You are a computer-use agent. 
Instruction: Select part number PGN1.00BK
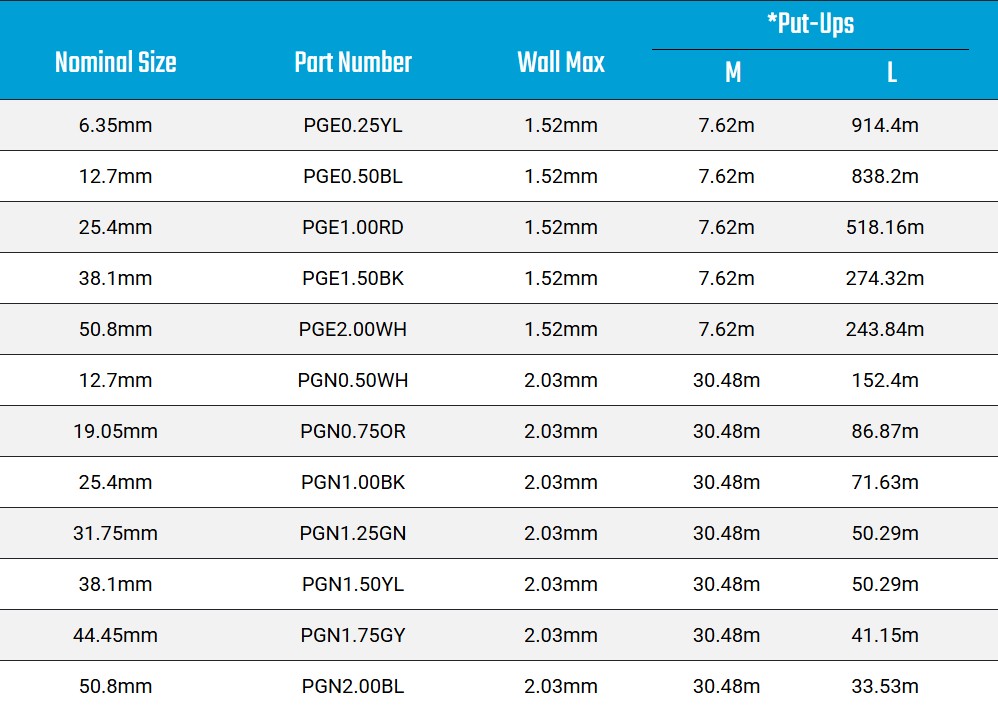pyautogui.click(x=353, y=482)
